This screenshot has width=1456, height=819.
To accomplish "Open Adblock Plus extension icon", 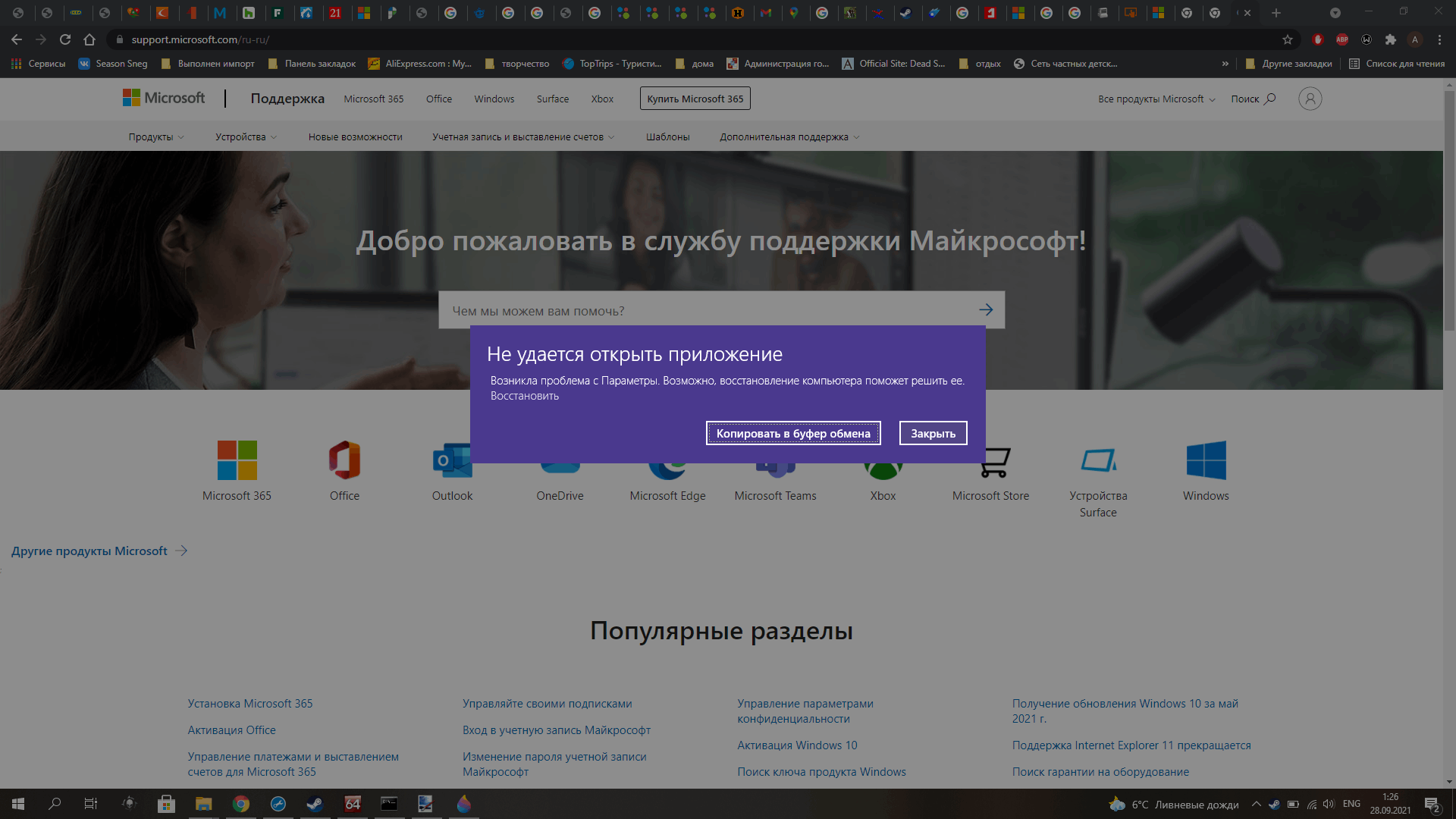I will (1341, 39).
